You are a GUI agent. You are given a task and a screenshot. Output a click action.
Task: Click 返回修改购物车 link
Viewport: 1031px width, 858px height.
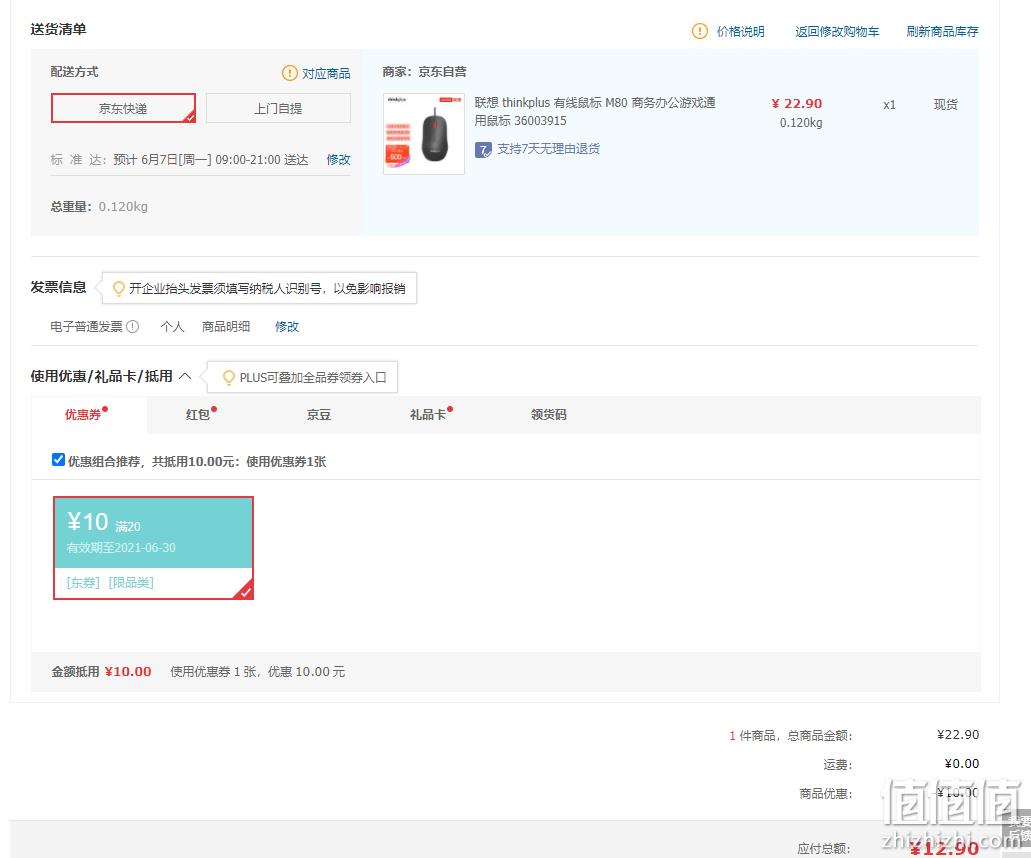837,32
